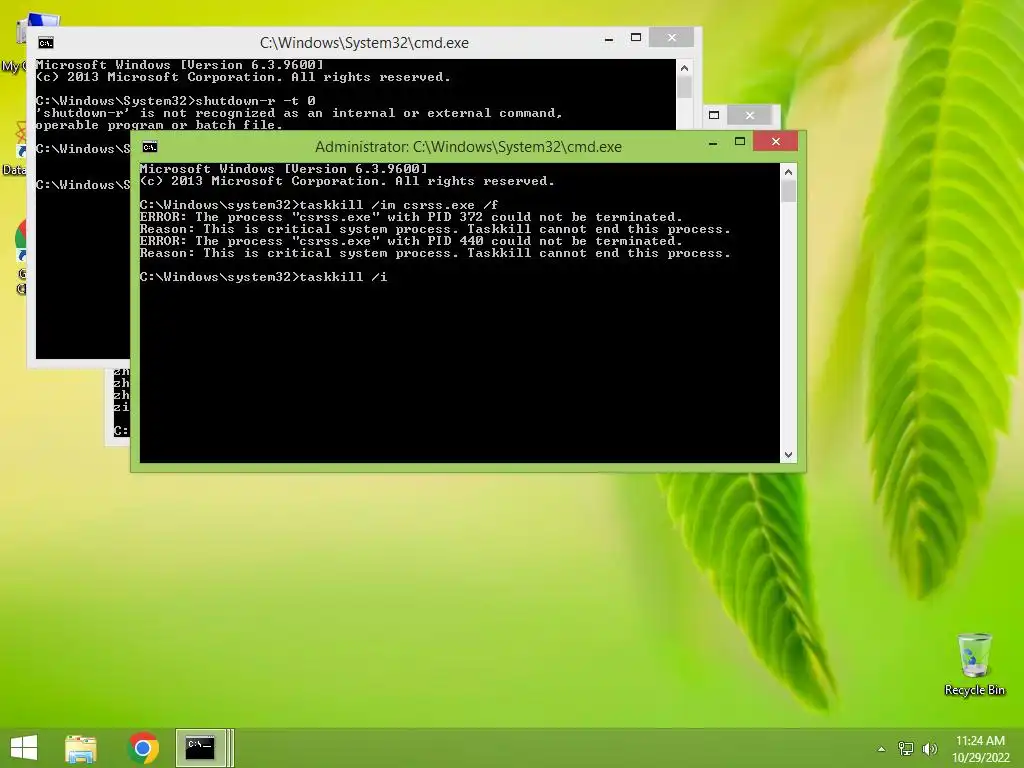This screenshot has width=1024, height=768.
Task: Open the Recycle Bin desktop icon
Action: click(974, 665)
